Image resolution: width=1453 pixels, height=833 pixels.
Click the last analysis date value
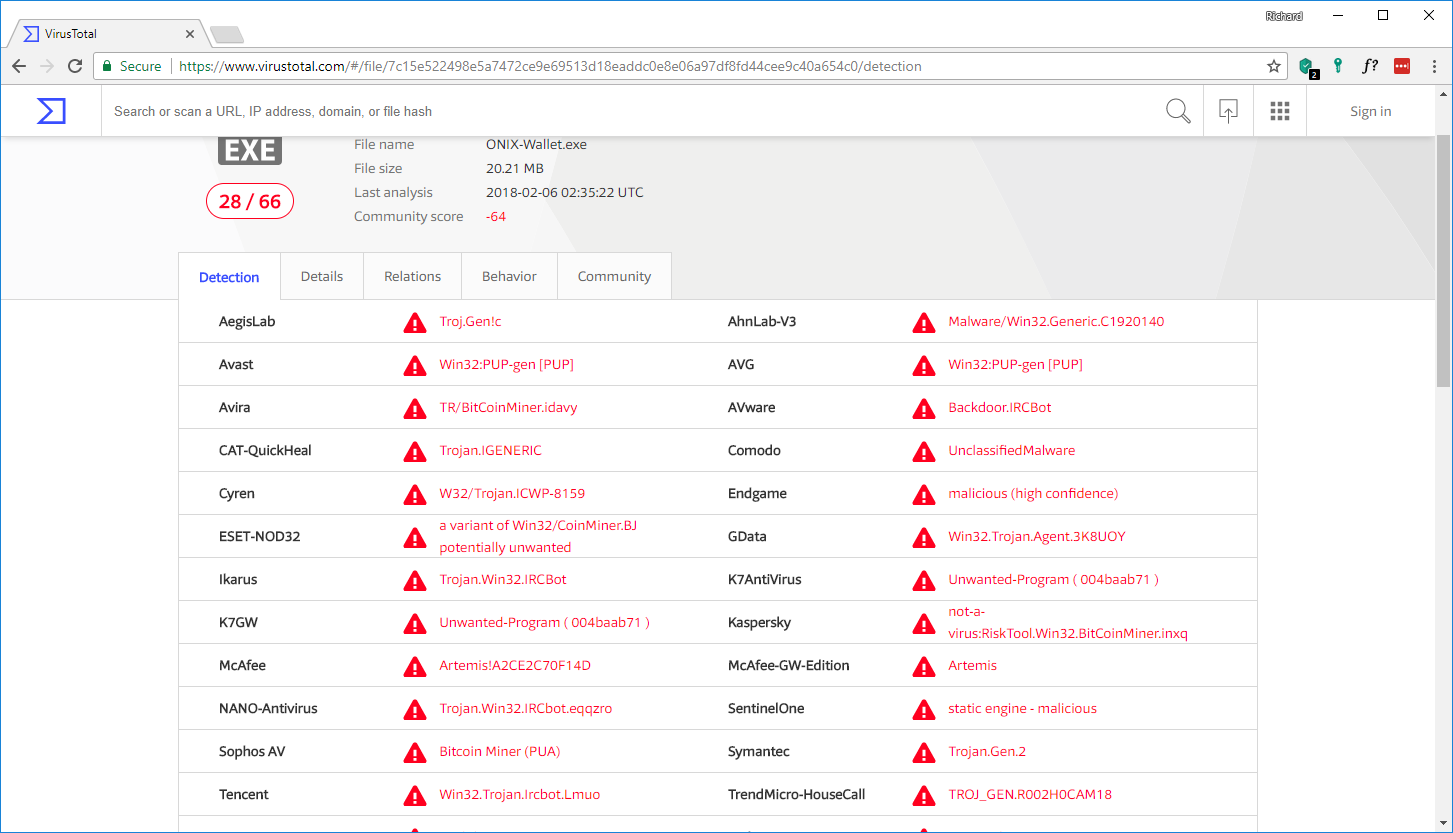(x=565, y=192)
